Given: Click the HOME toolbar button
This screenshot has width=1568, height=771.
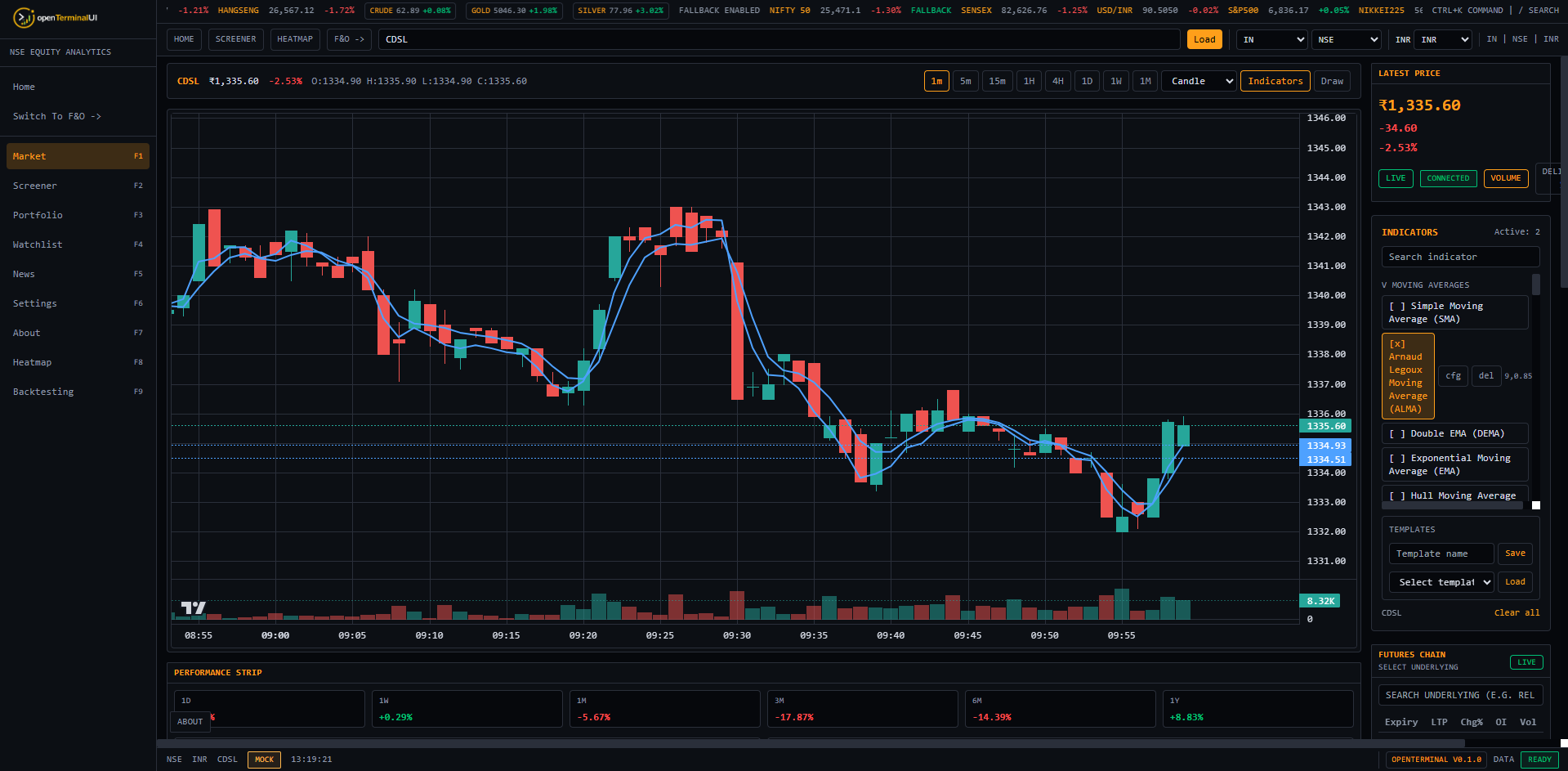Looking at the screenshot, I should point(185,39).
